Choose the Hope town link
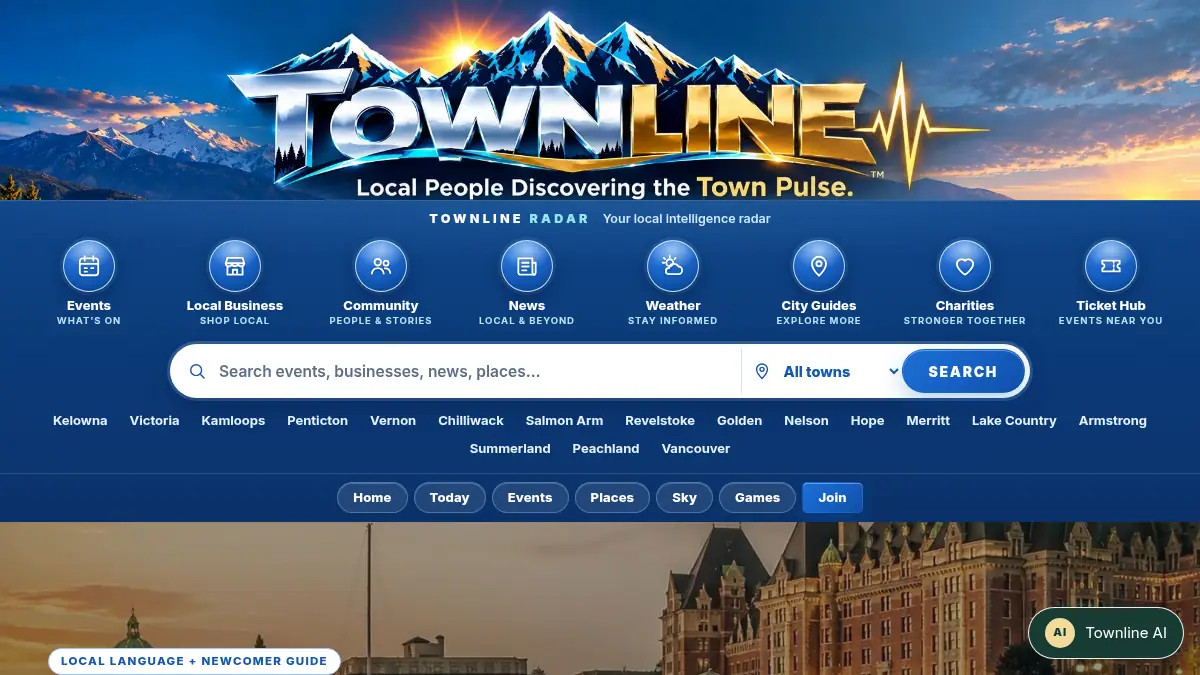1200x675 pixels. [867, 421]
